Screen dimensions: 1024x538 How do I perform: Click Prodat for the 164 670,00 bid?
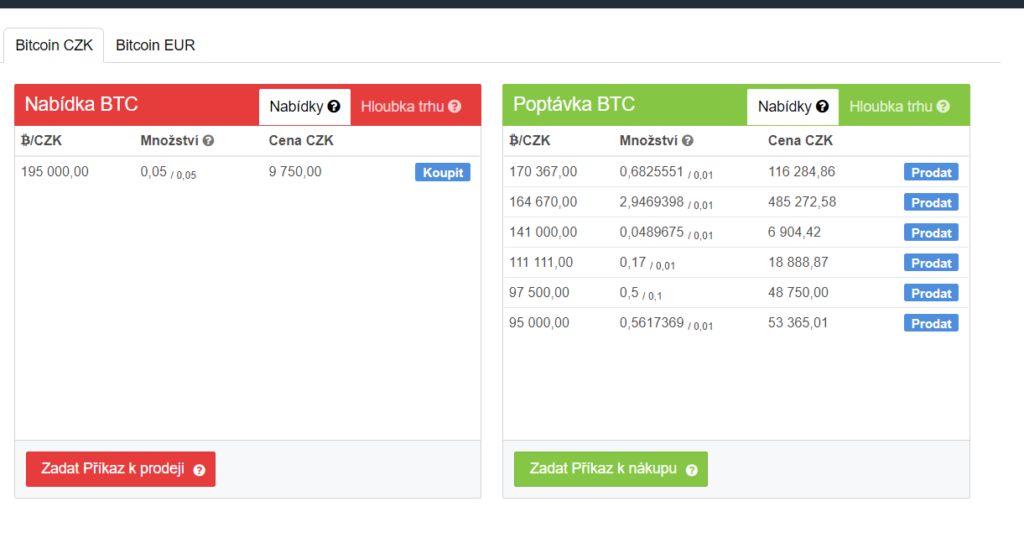(931, 202)
